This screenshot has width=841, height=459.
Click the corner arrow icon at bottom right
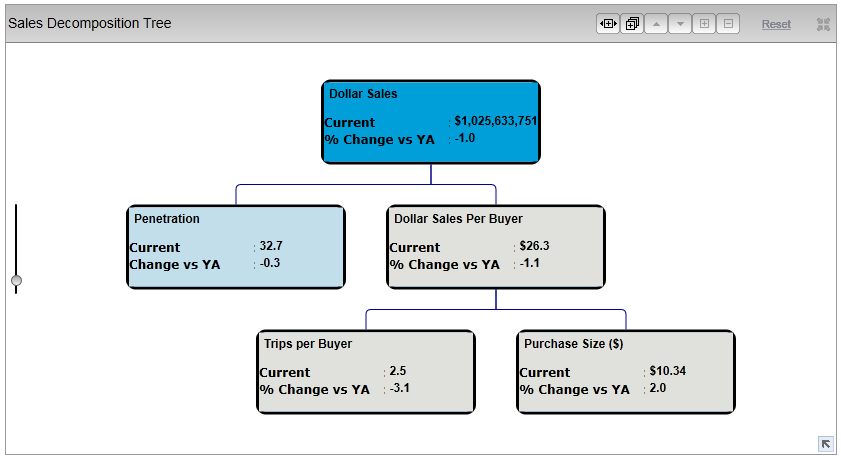click(x=825, y=443)
